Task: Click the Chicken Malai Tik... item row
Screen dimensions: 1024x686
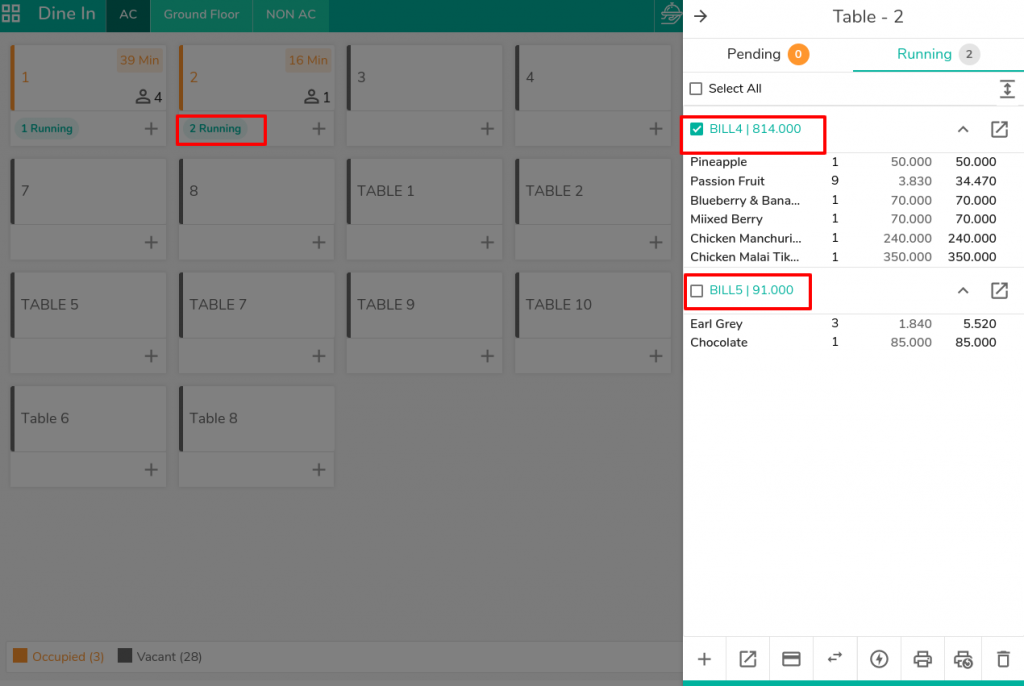Action: (x=843, y=257)
